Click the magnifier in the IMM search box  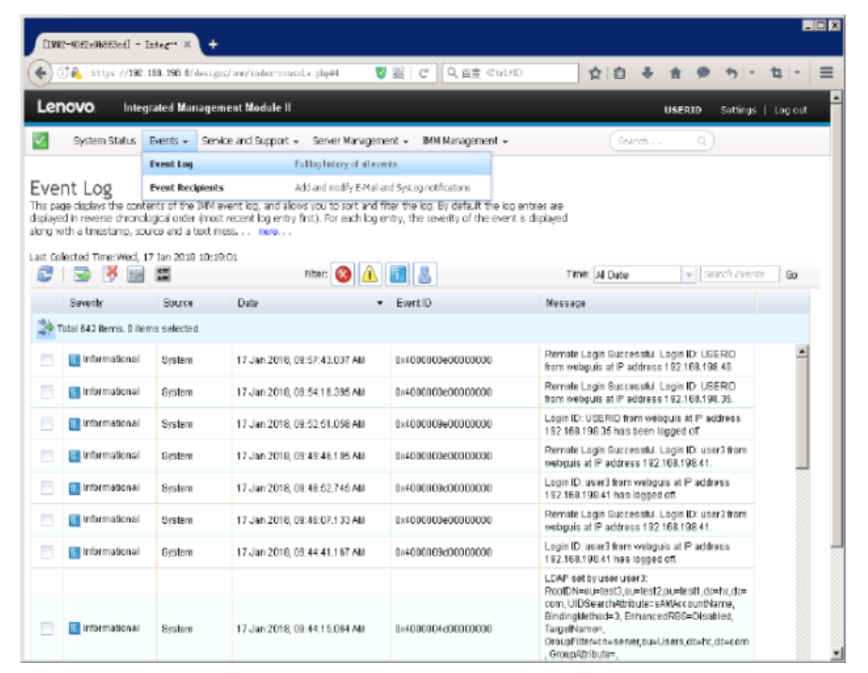pyautogui.click(x=701, y=141)
